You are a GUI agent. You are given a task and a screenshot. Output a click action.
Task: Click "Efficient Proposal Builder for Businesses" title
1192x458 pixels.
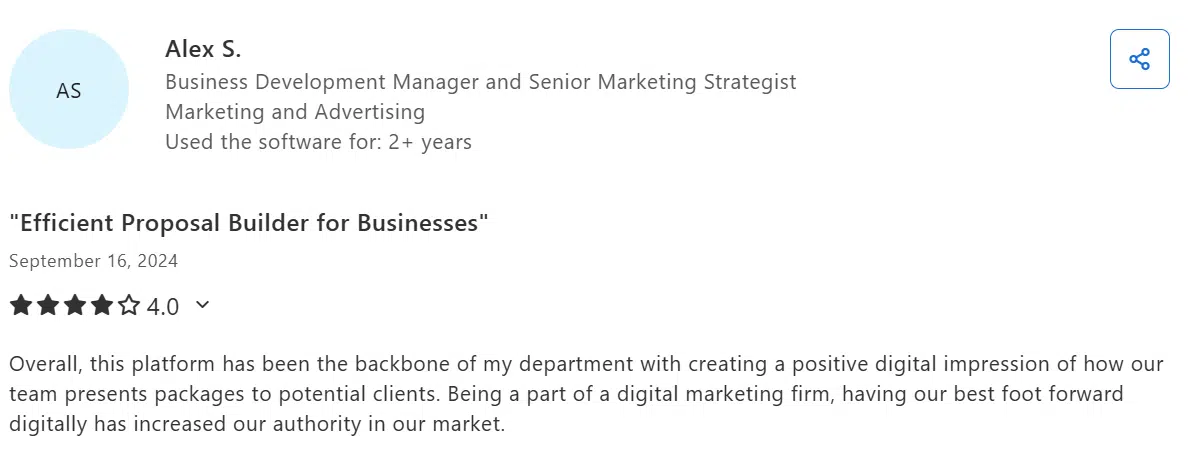249,222
